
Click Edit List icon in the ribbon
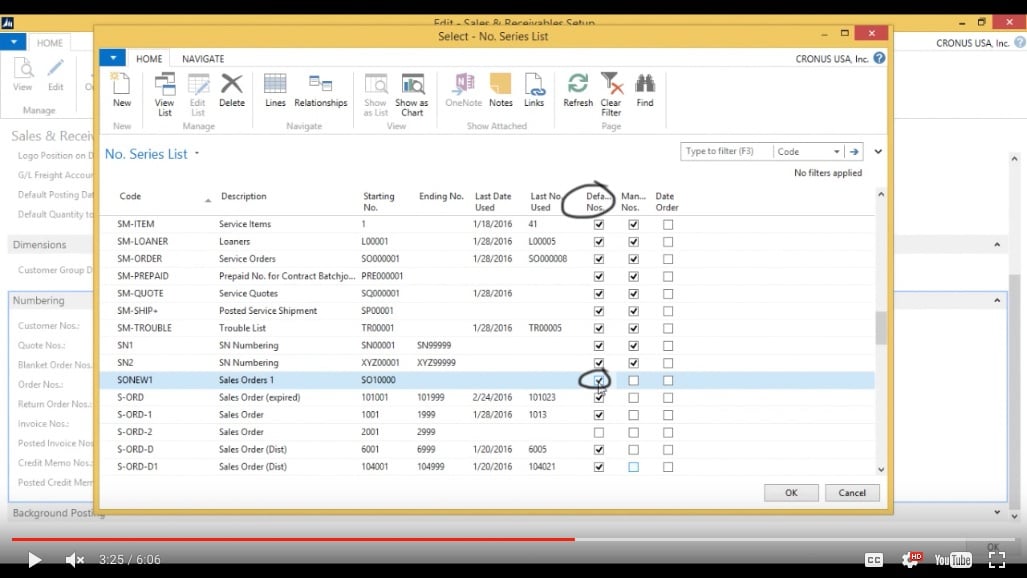[198, 94]
